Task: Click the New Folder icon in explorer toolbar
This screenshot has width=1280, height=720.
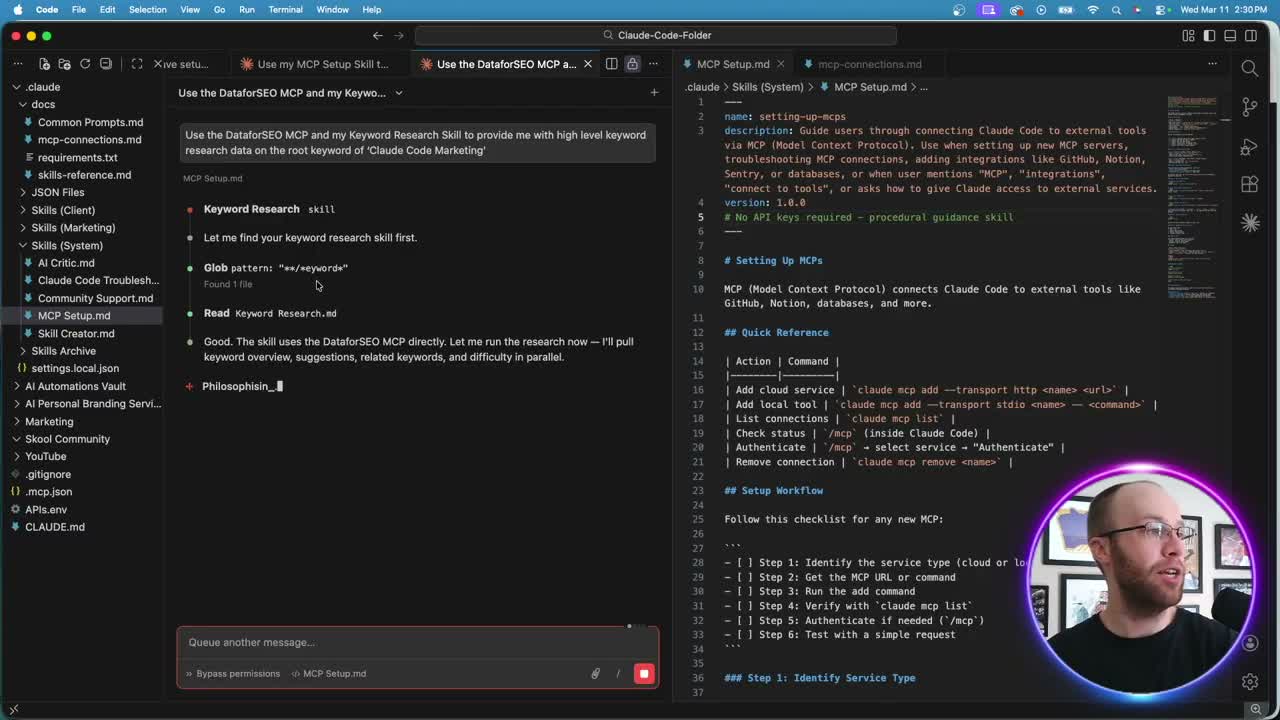Action: 64,64
